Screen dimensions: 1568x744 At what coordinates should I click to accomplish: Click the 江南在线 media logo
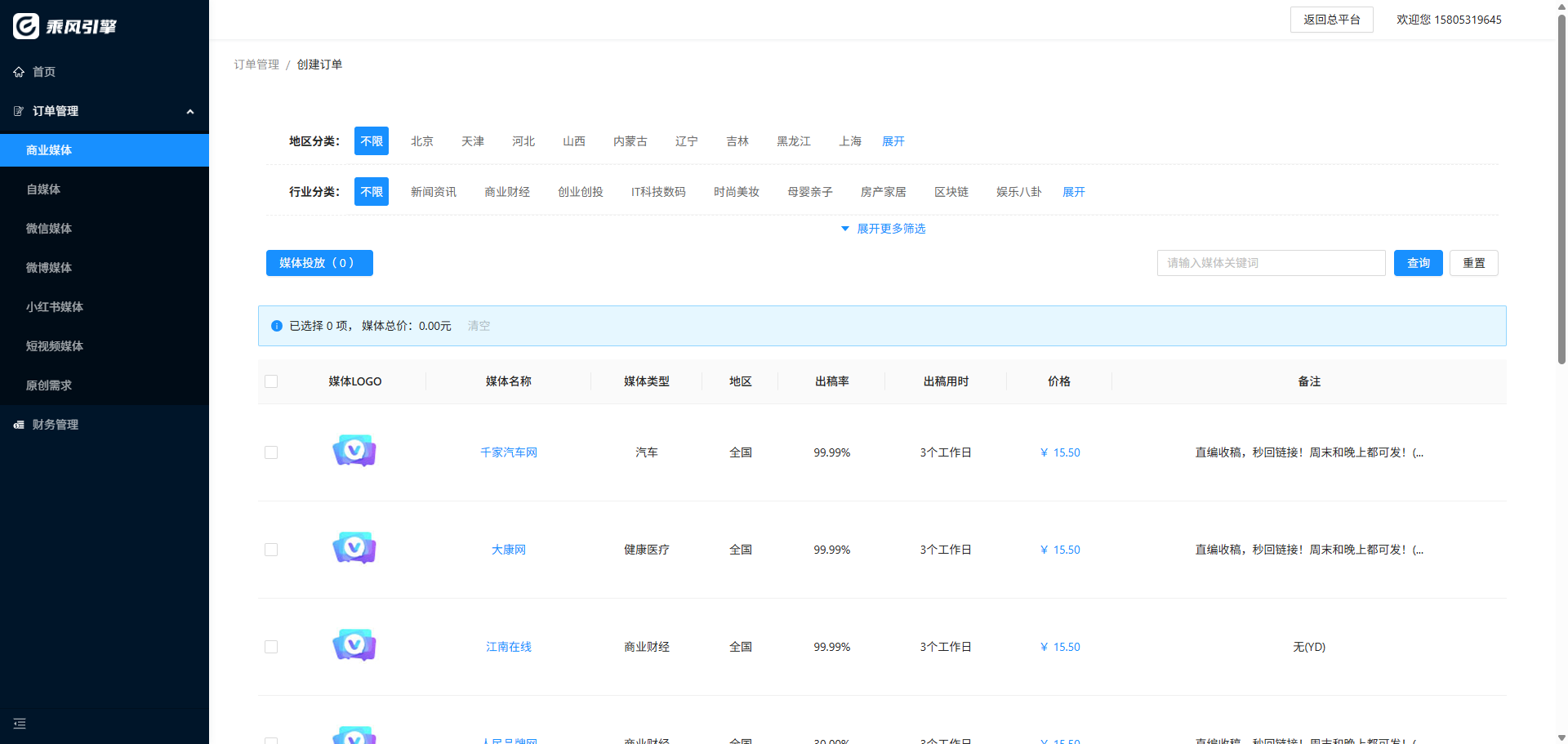[x=354, y=646]
